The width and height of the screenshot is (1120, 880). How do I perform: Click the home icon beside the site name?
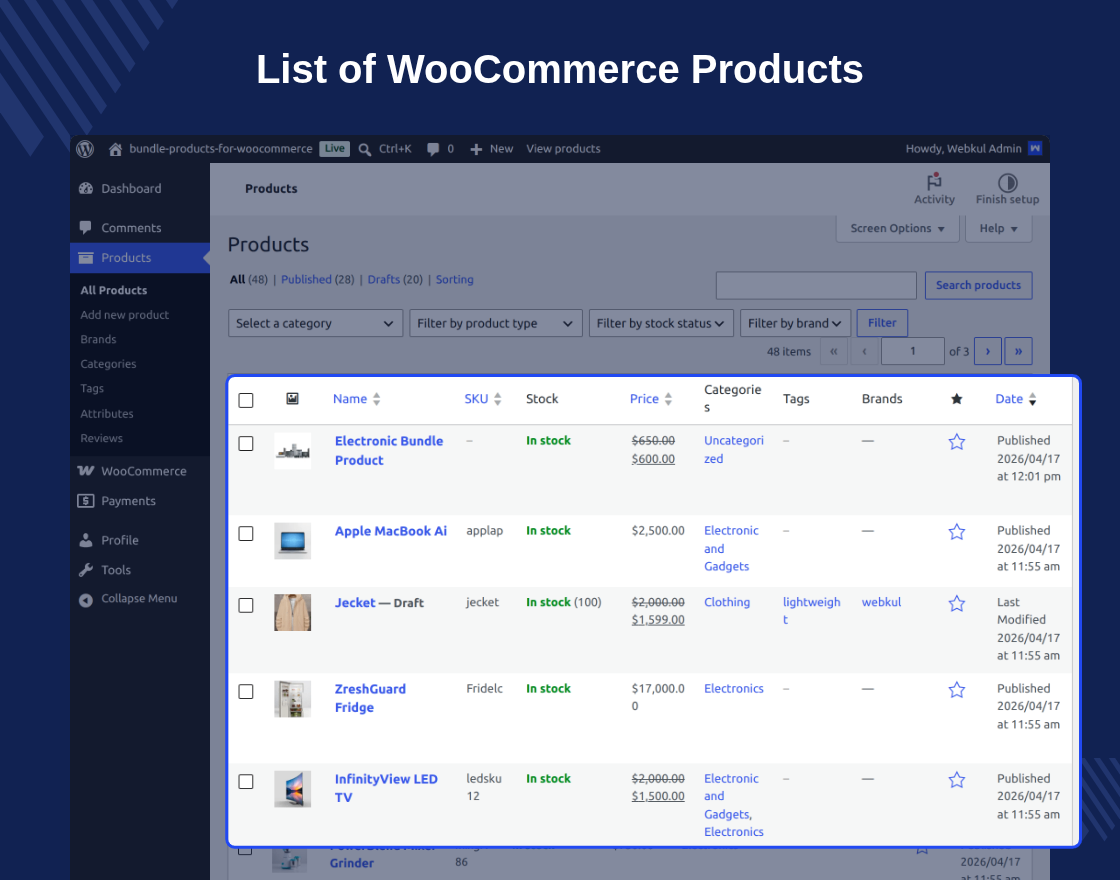115,149
